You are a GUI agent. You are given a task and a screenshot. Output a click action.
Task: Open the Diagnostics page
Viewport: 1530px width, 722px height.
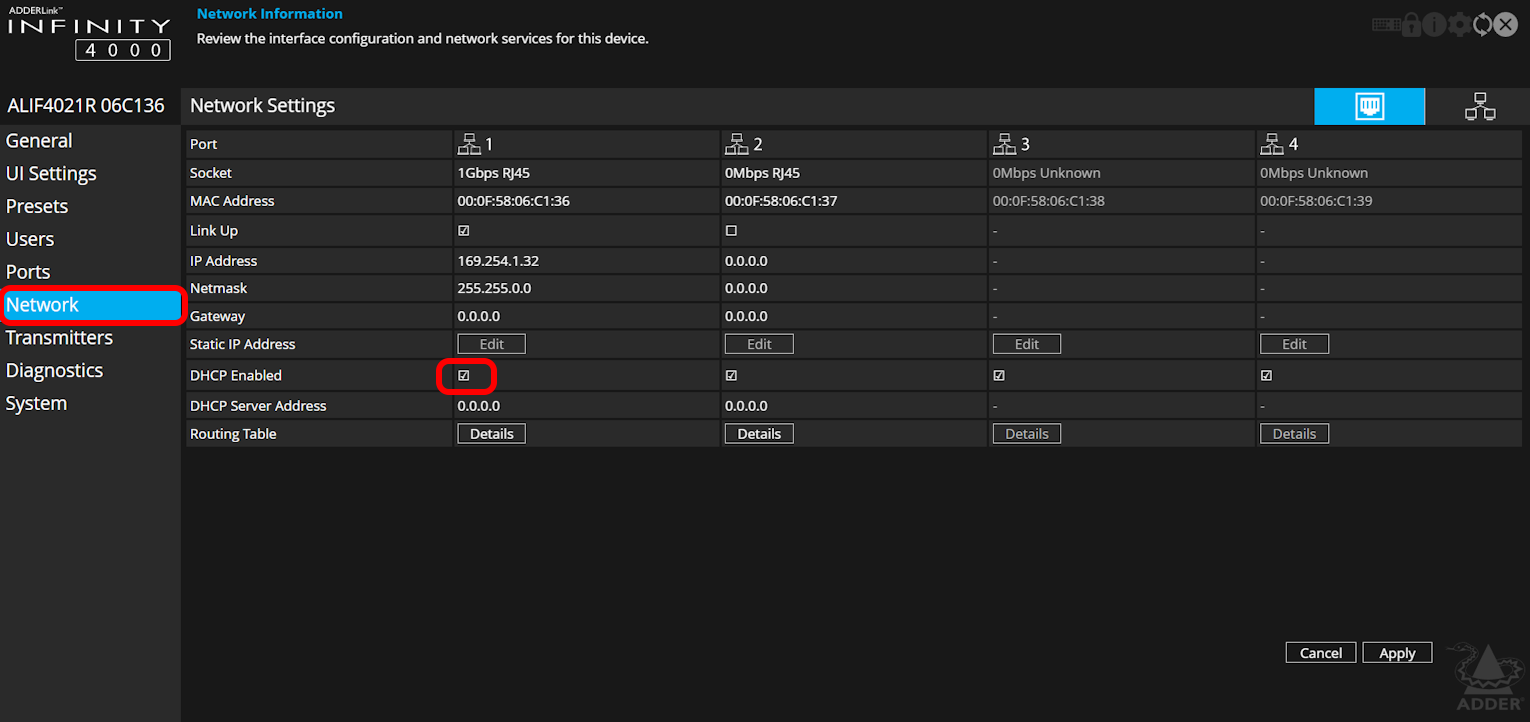(x=54, y=371)
